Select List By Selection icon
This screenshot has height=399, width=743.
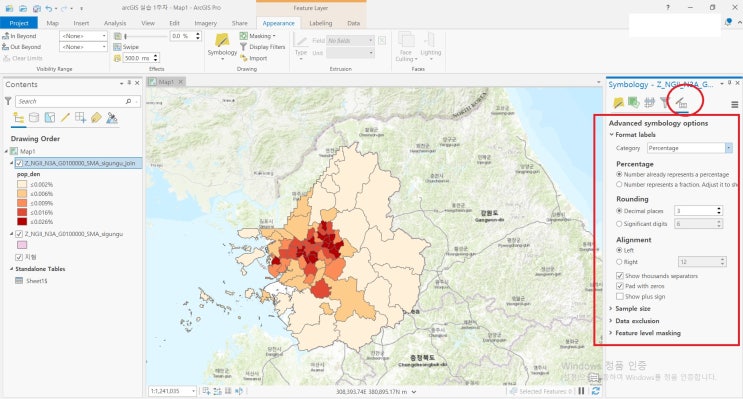click(50, 118)
